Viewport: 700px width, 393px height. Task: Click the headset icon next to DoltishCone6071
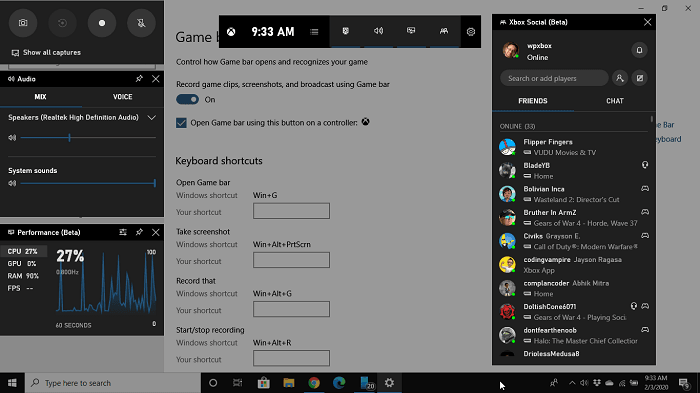click(633, 306)
